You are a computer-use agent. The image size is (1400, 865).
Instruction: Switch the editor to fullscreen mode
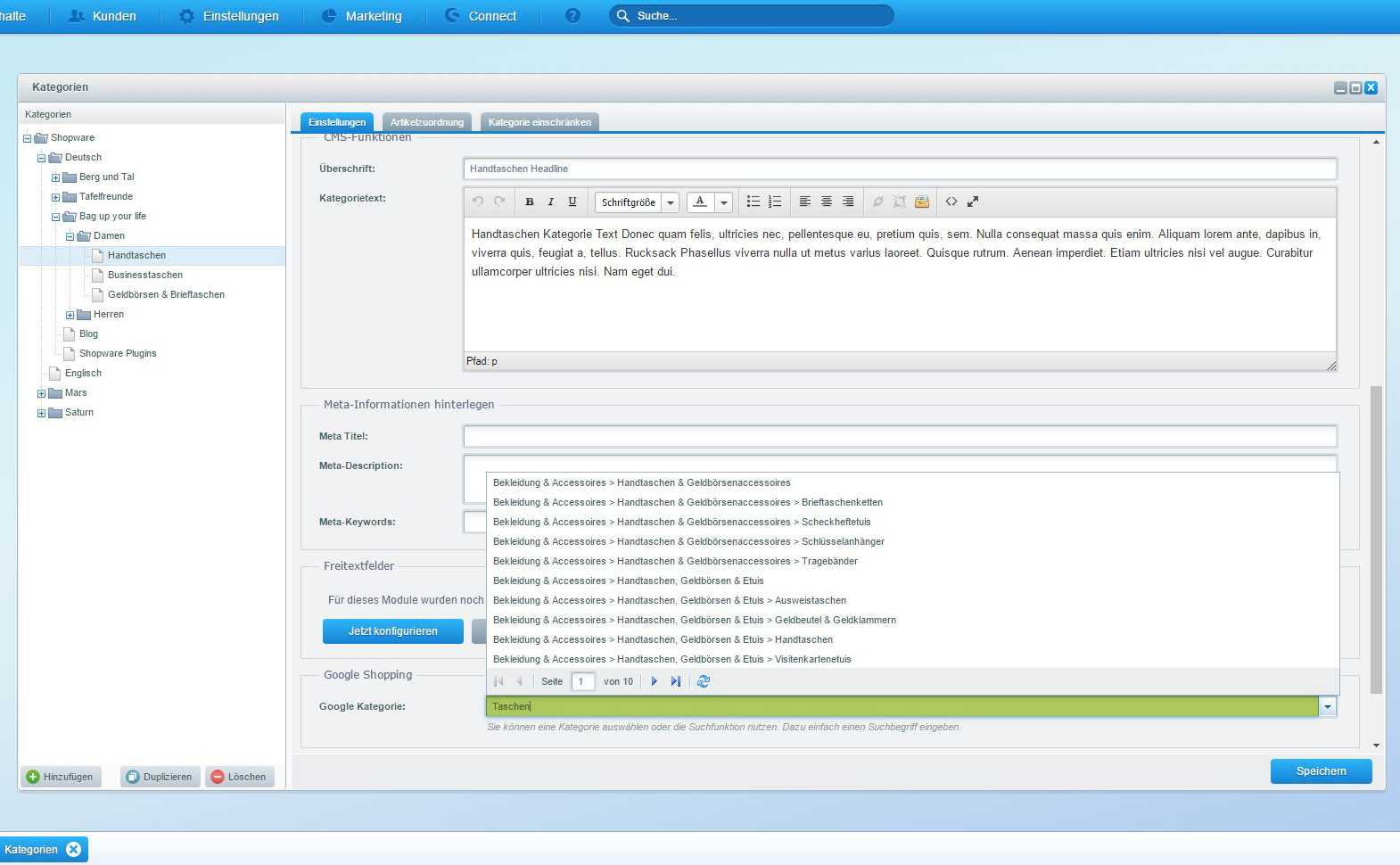(973, 202)
